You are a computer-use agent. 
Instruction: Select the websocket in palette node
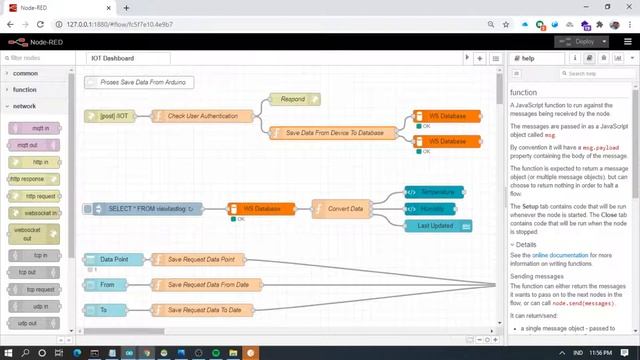point(34,213)
